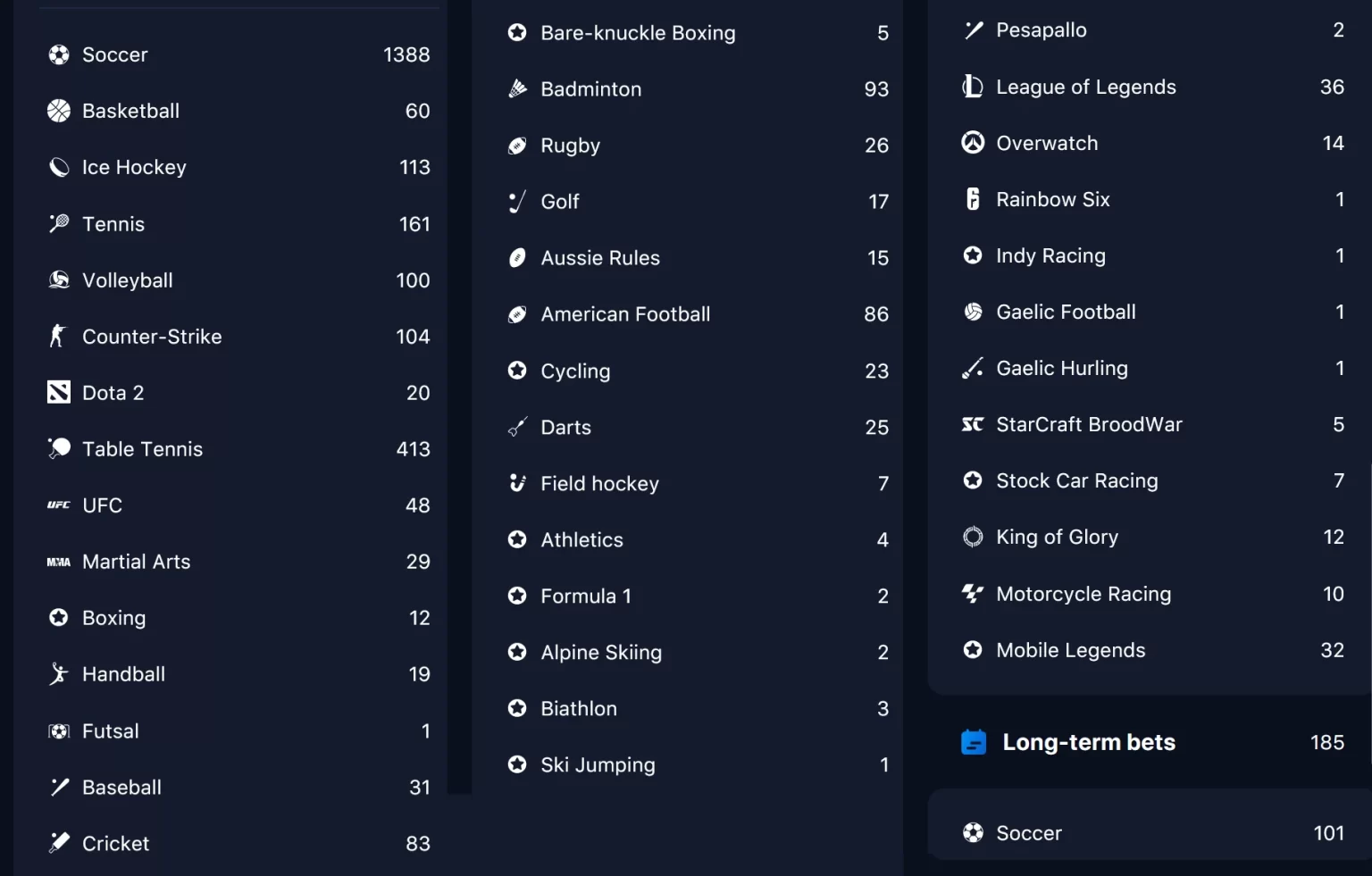Image resolution: width=1372 pixels, height=876 pixels.
Task: Click the Overwatch logo icon
Action: pos(973,143)
